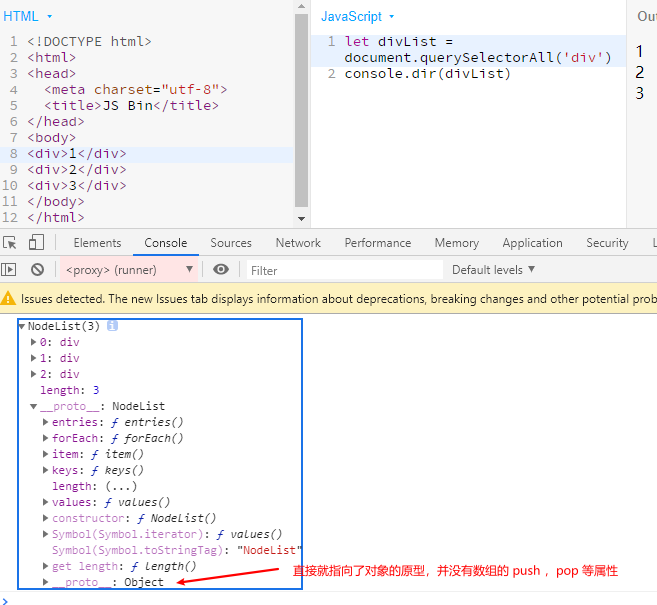Switch to the Console tab
Viewport: 657px width, 605px height.
coord(166,243)
